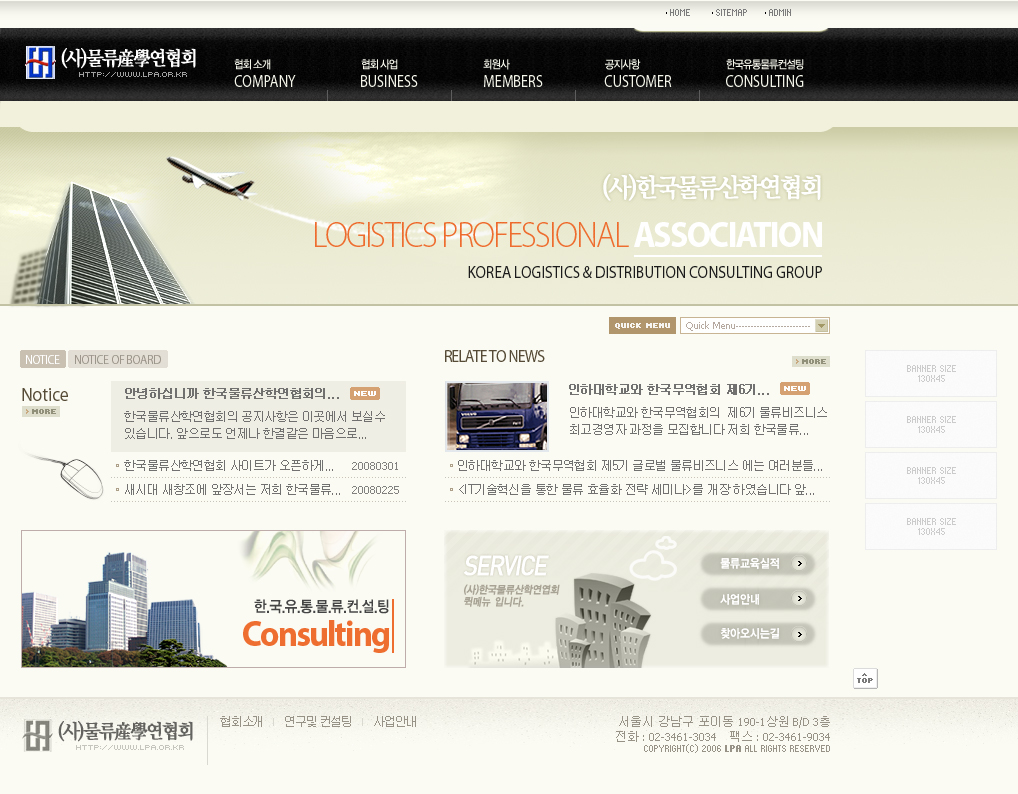Viewport: 1018px width, 794px height.
Task: Select the MEMBERS menu item
Action: pos(512,74)
